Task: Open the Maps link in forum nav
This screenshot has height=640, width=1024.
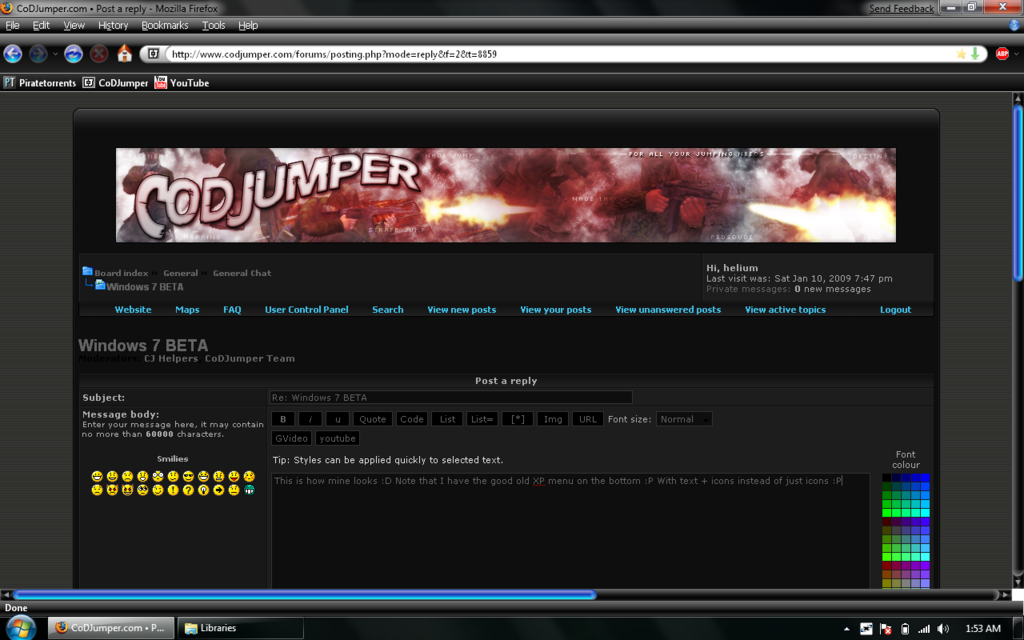Action: pos(187,310)
